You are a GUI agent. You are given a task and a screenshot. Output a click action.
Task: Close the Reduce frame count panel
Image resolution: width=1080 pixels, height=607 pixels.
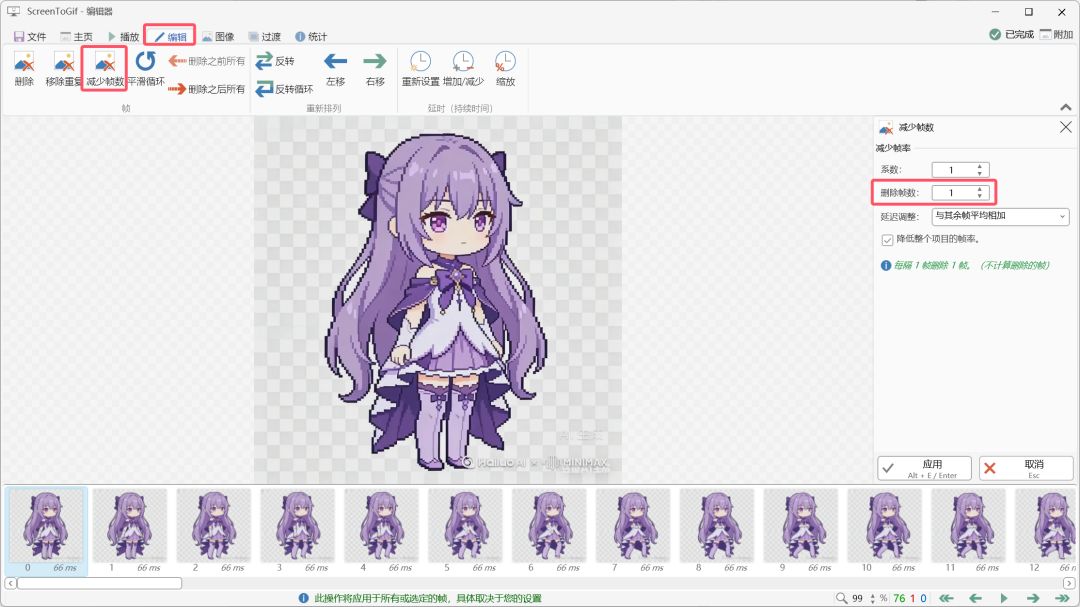tap(1066, 127)
